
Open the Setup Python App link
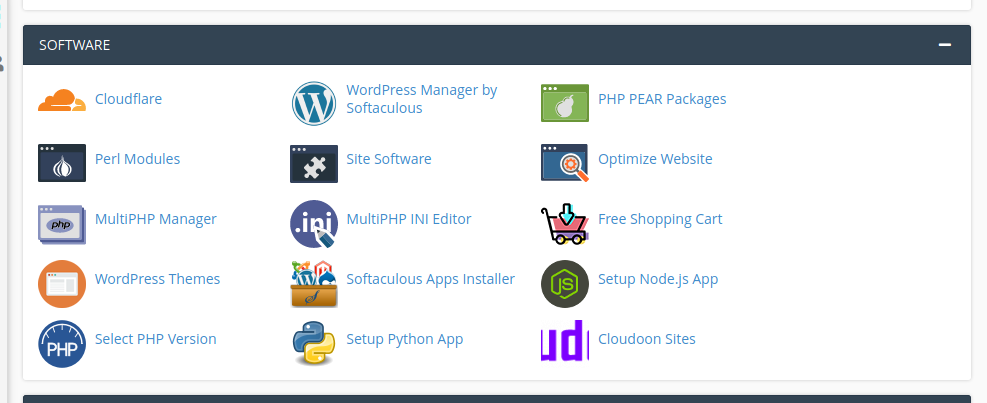point(405,339)
